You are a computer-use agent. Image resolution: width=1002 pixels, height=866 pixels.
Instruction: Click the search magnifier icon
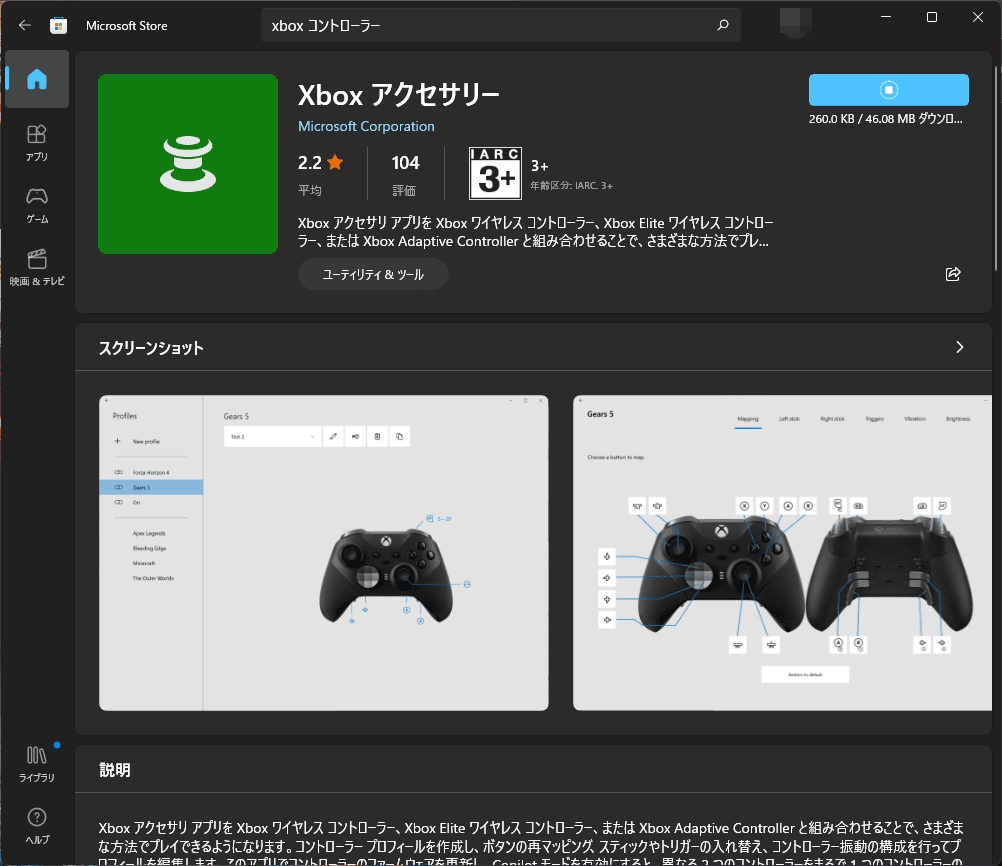723,25
